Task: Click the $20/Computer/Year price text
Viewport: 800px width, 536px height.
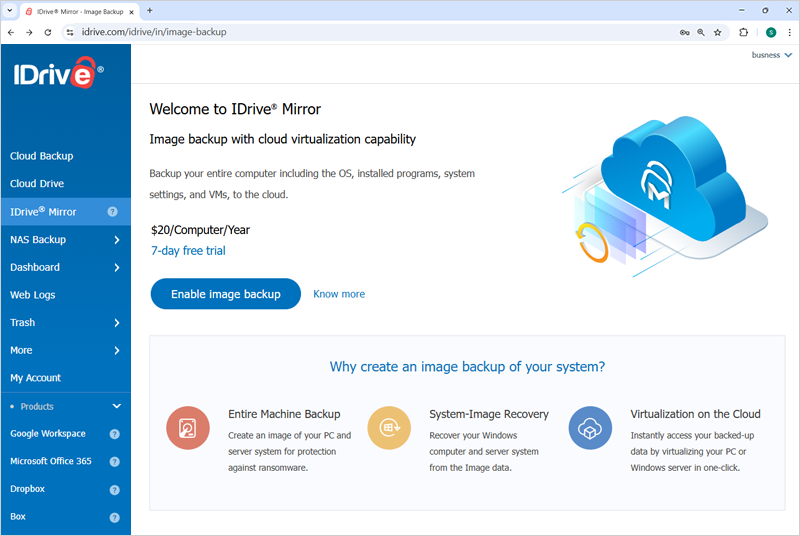Action: pyautogui.click(x=201, y=230)
